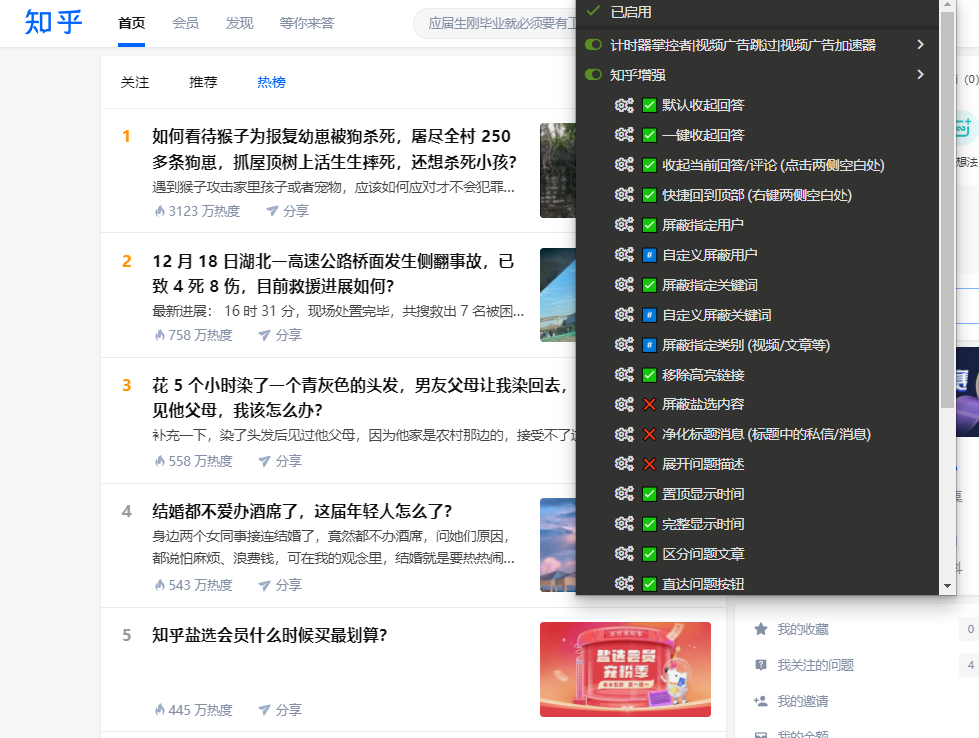Click the share icon under the monkey question
This screenshot has width=979, height=738.
coord(272,211)
